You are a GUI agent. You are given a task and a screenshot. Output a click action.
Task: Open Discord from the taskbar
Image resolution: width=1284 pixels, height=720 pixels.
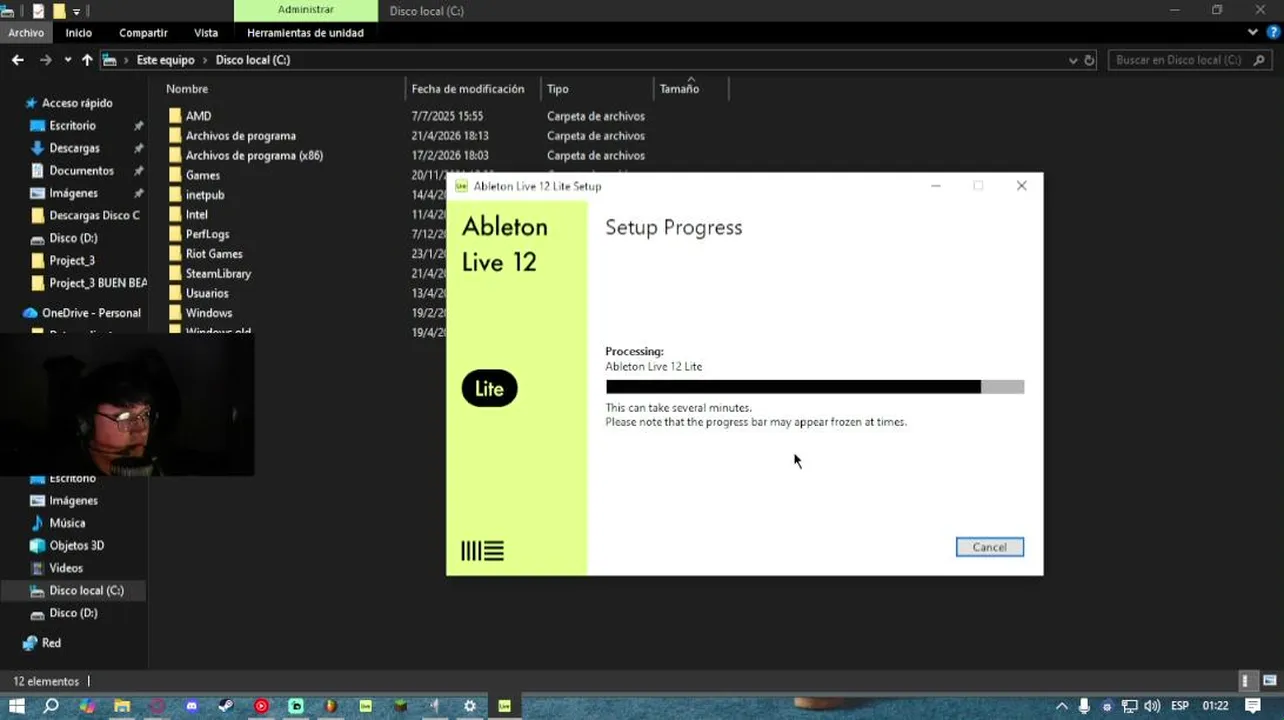coord(192,706)
